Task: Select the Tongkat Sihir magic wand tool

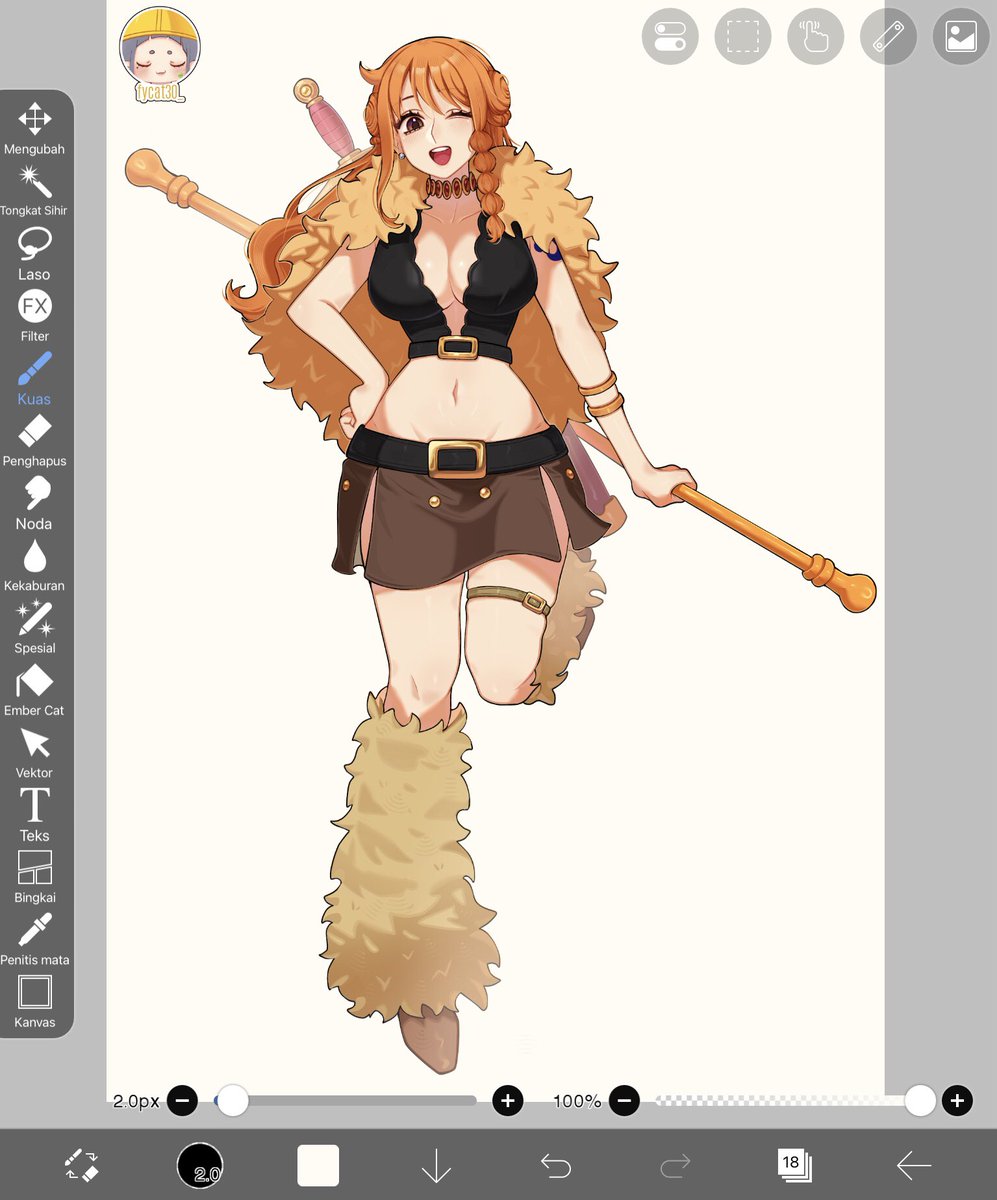Action: tap(34, 191)
